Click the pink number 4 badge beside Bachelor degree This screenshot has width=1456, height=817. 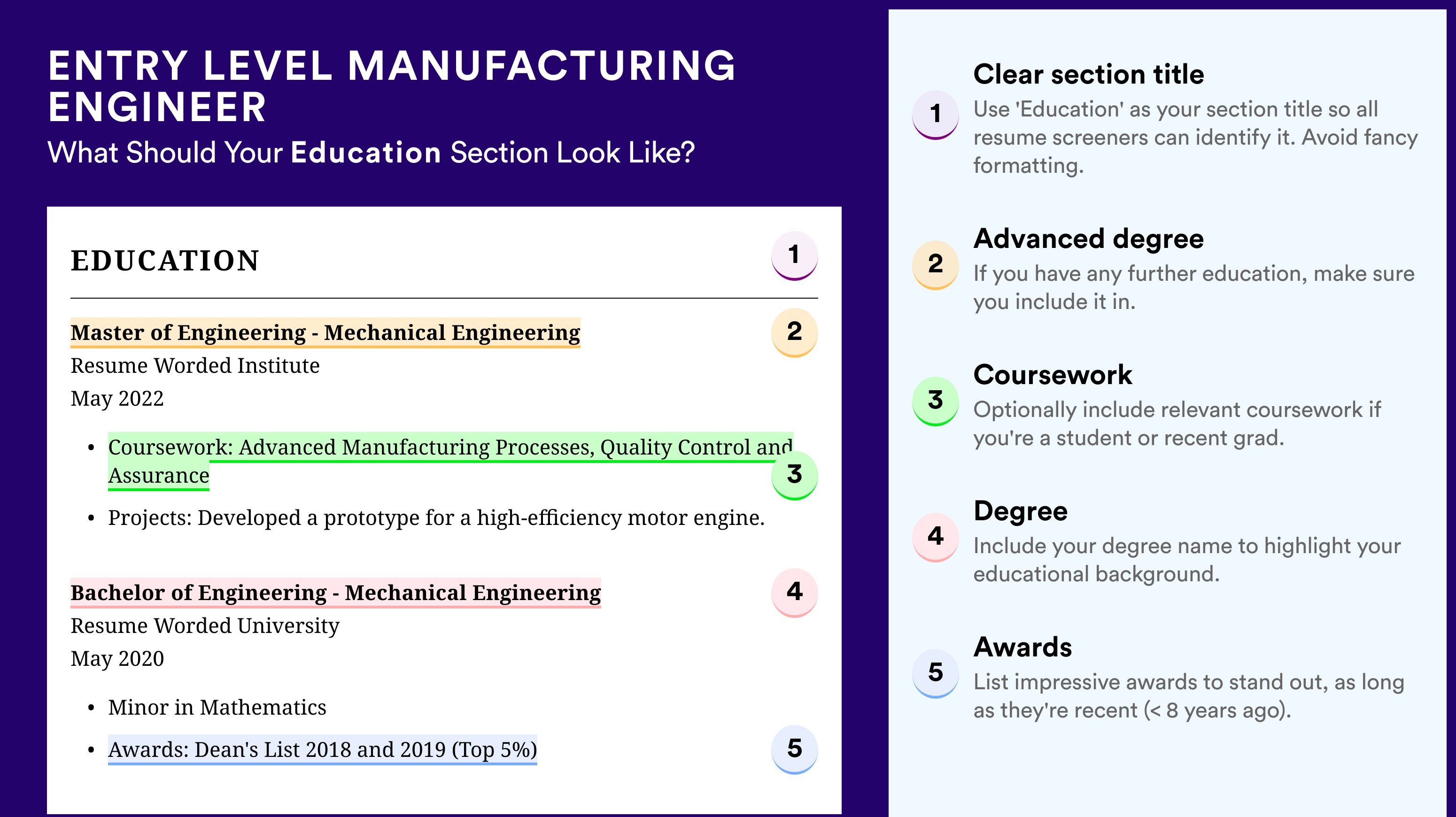(x=794, y=593)
